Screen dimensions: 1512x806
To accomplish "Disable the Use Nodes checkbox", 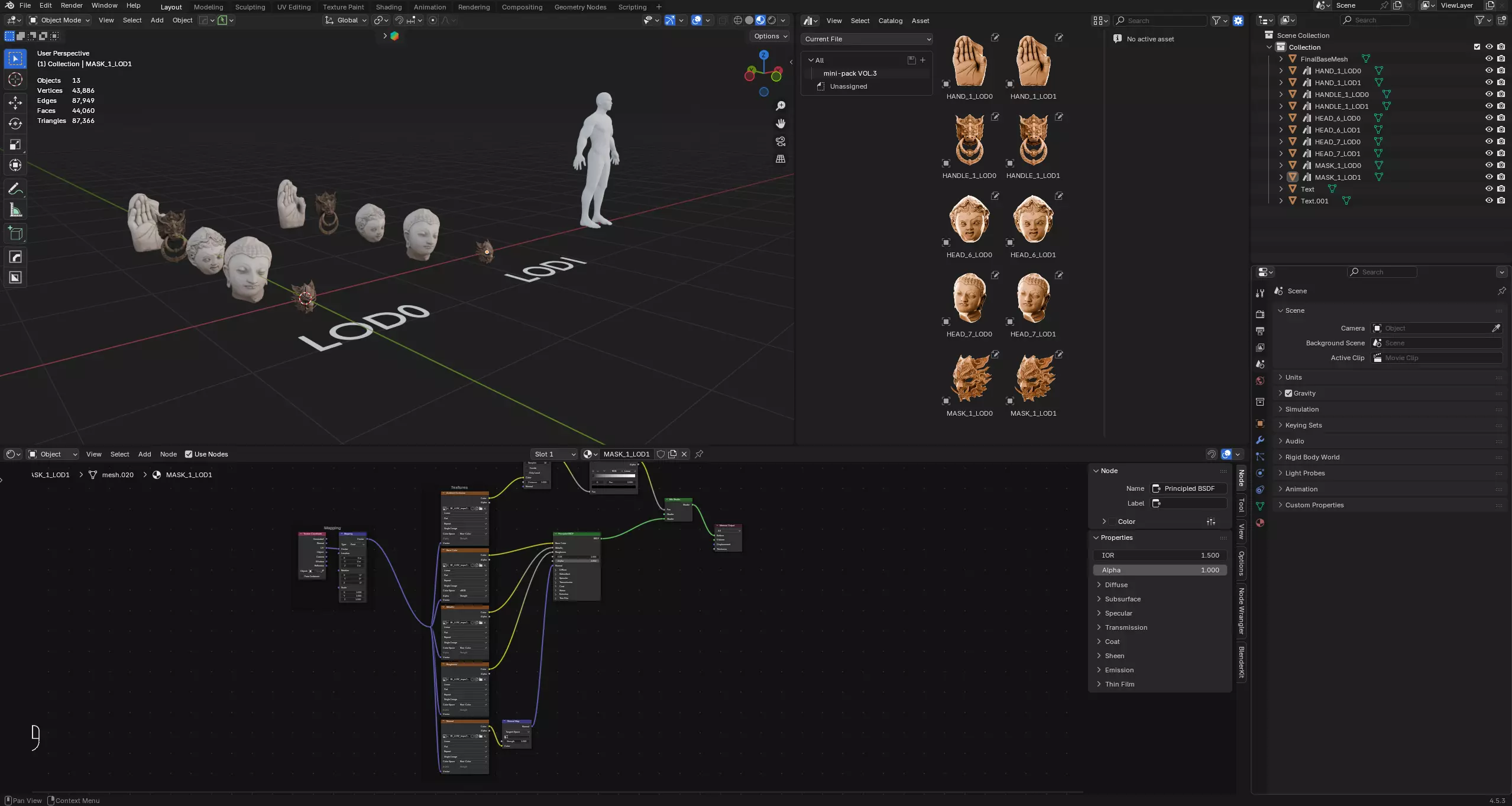I will point(189,454).
